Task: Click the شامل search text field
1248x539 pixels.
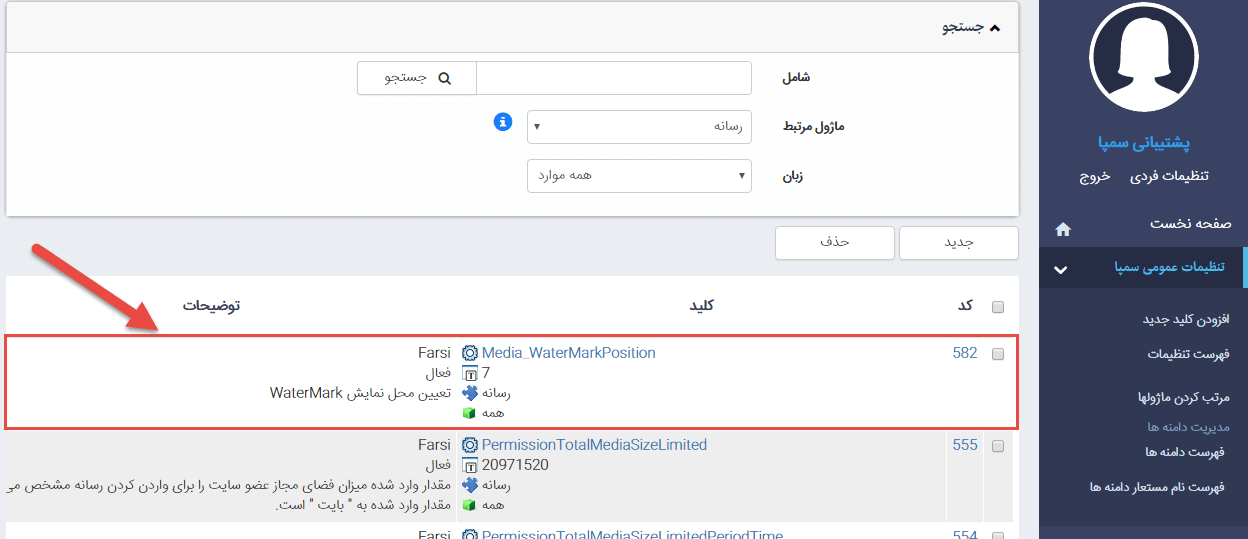Action: pos(613,78)
